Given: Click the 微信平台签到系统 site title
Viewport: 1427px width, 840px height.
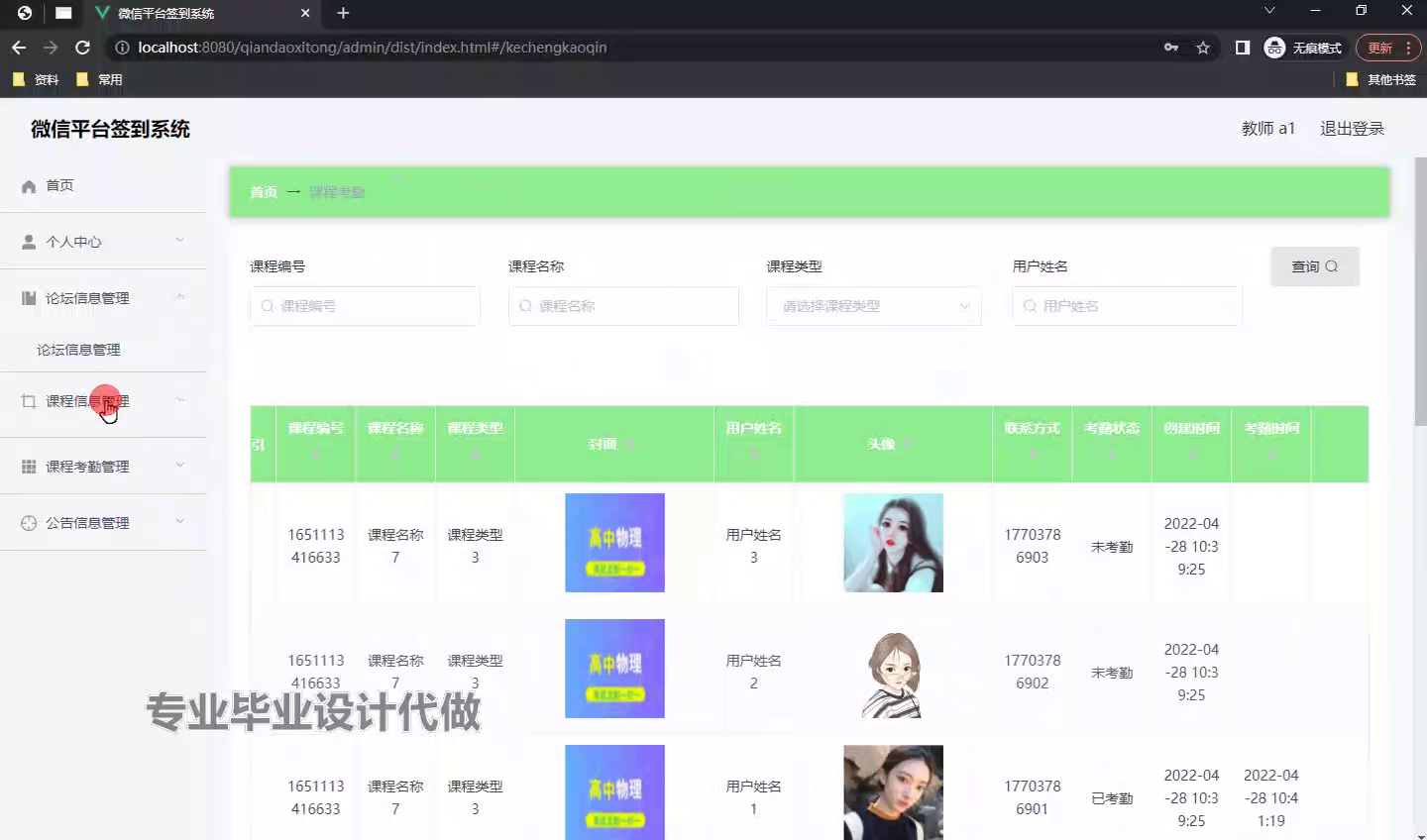Looking at the screenshot, I should [110, 129].
